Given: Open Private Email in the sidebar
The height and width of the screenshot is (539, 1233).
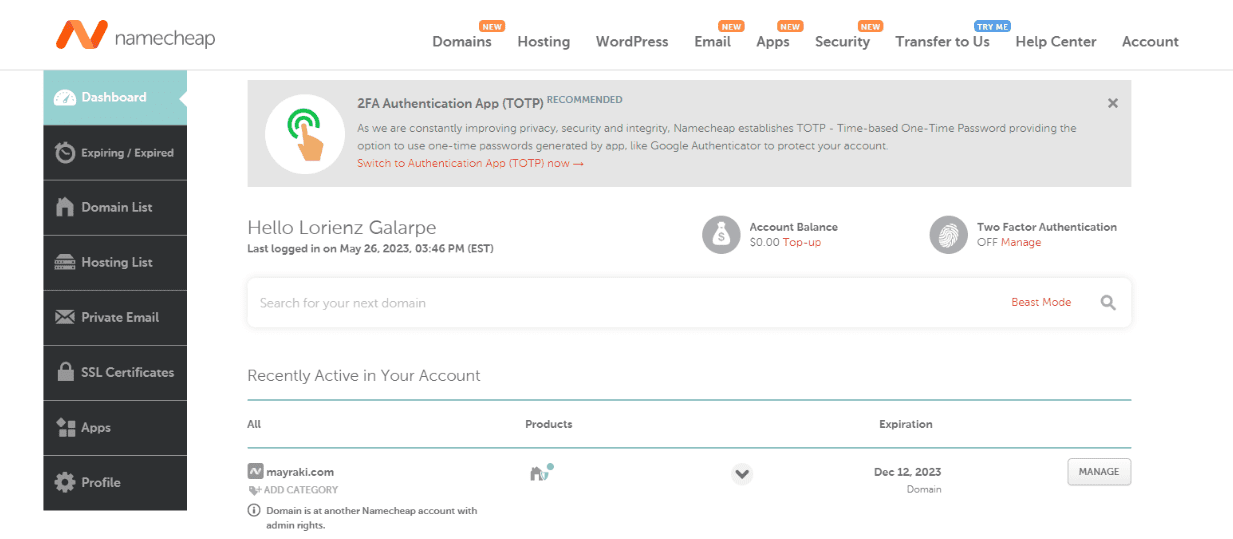Looking at the screenshot, I should 115,318.
